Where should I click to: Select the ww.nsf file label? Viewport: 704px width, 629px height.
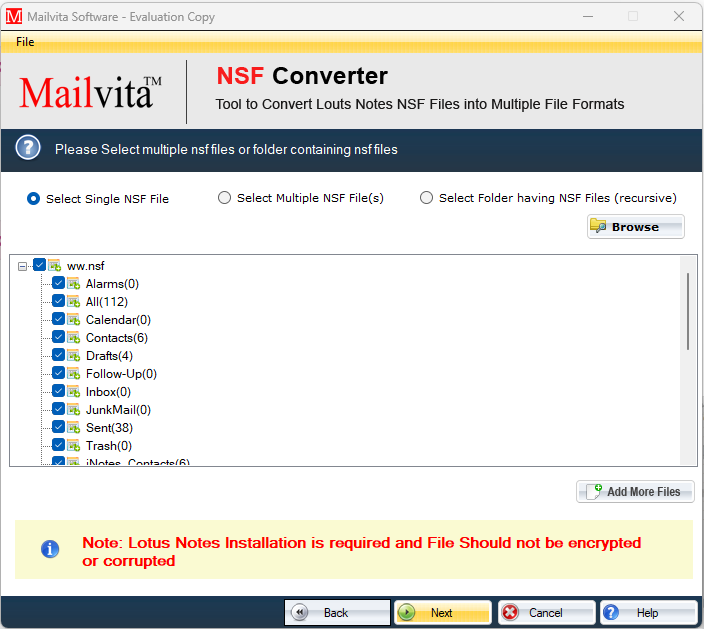click(85, 266)
